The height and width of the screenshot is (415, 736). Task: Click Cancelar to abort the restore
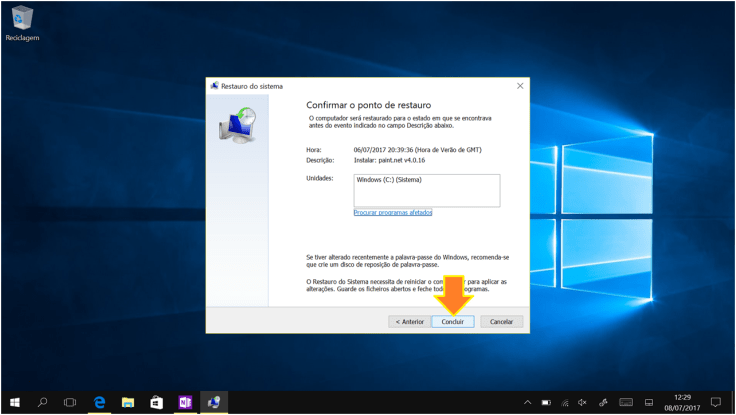coord(501,322)
